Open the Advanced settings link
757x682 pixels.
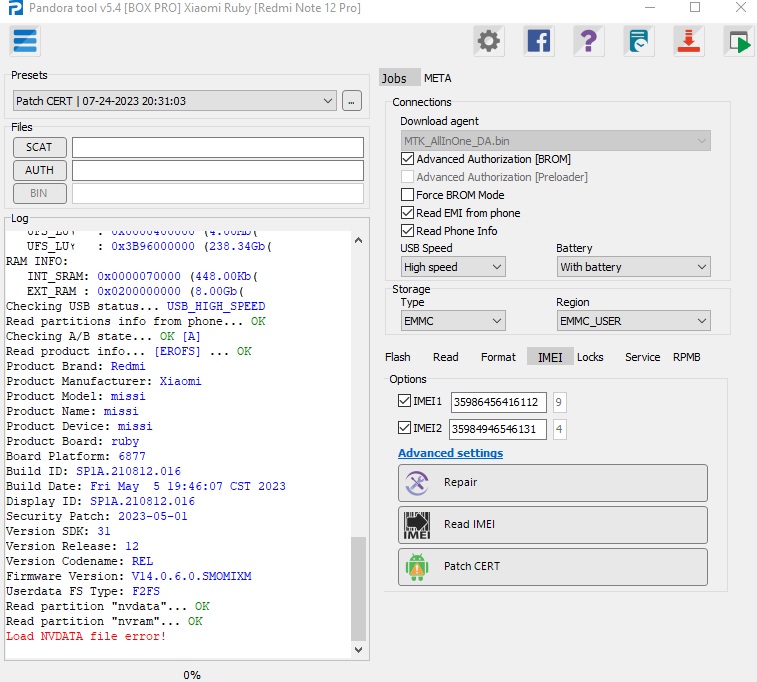[450, 453]
